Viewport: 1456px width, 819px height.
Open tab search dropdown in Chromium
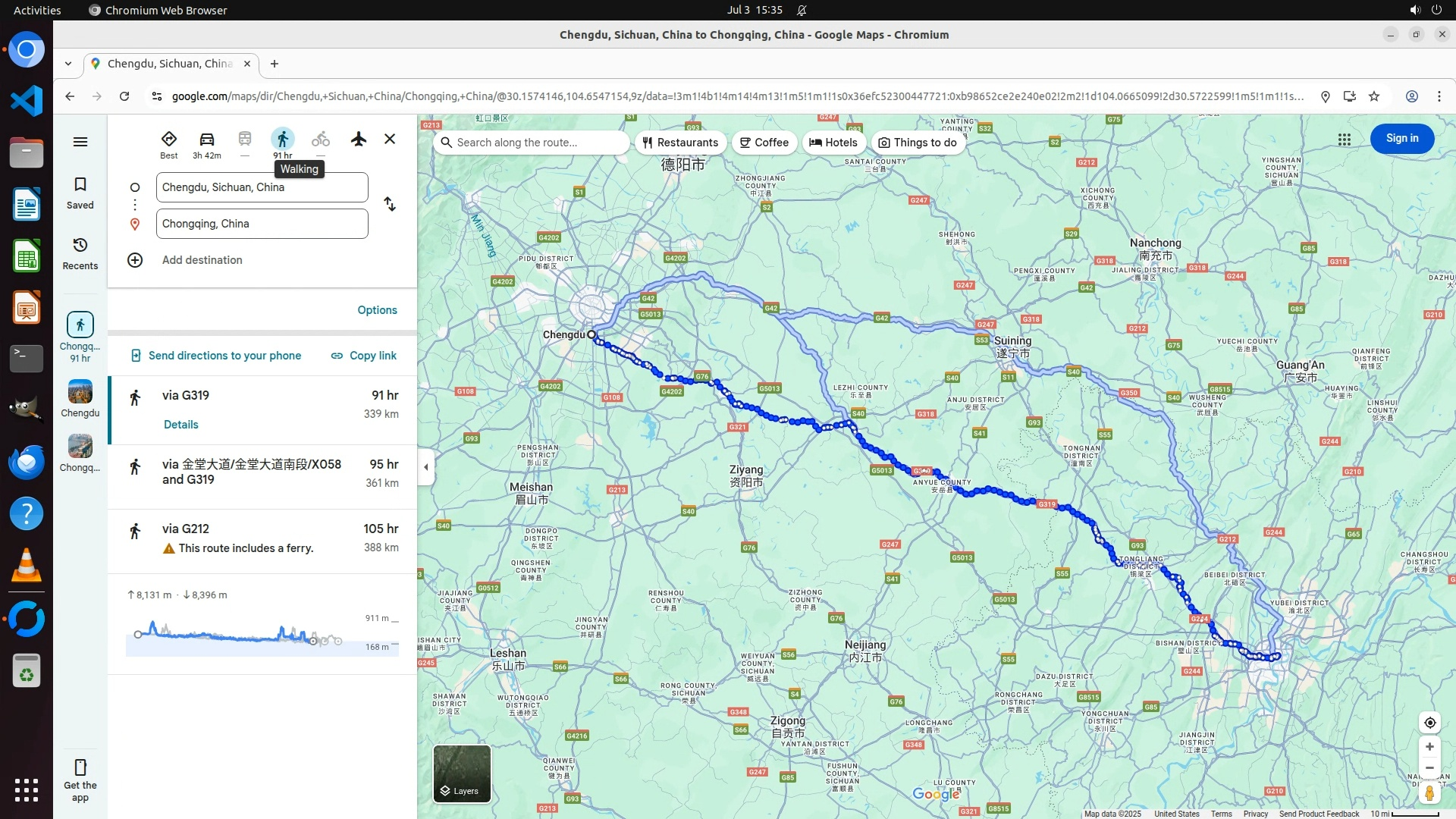pos(68,64)
